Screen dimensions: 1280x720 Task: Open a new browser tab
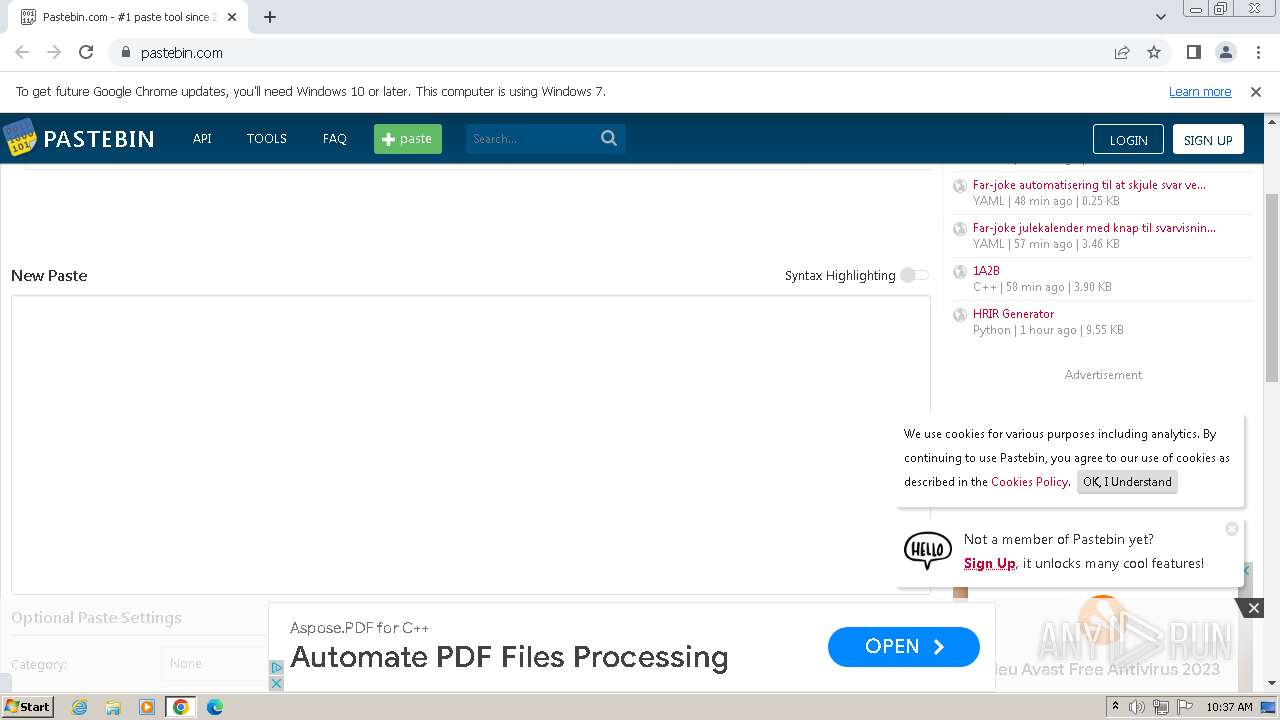click(270, 17)
